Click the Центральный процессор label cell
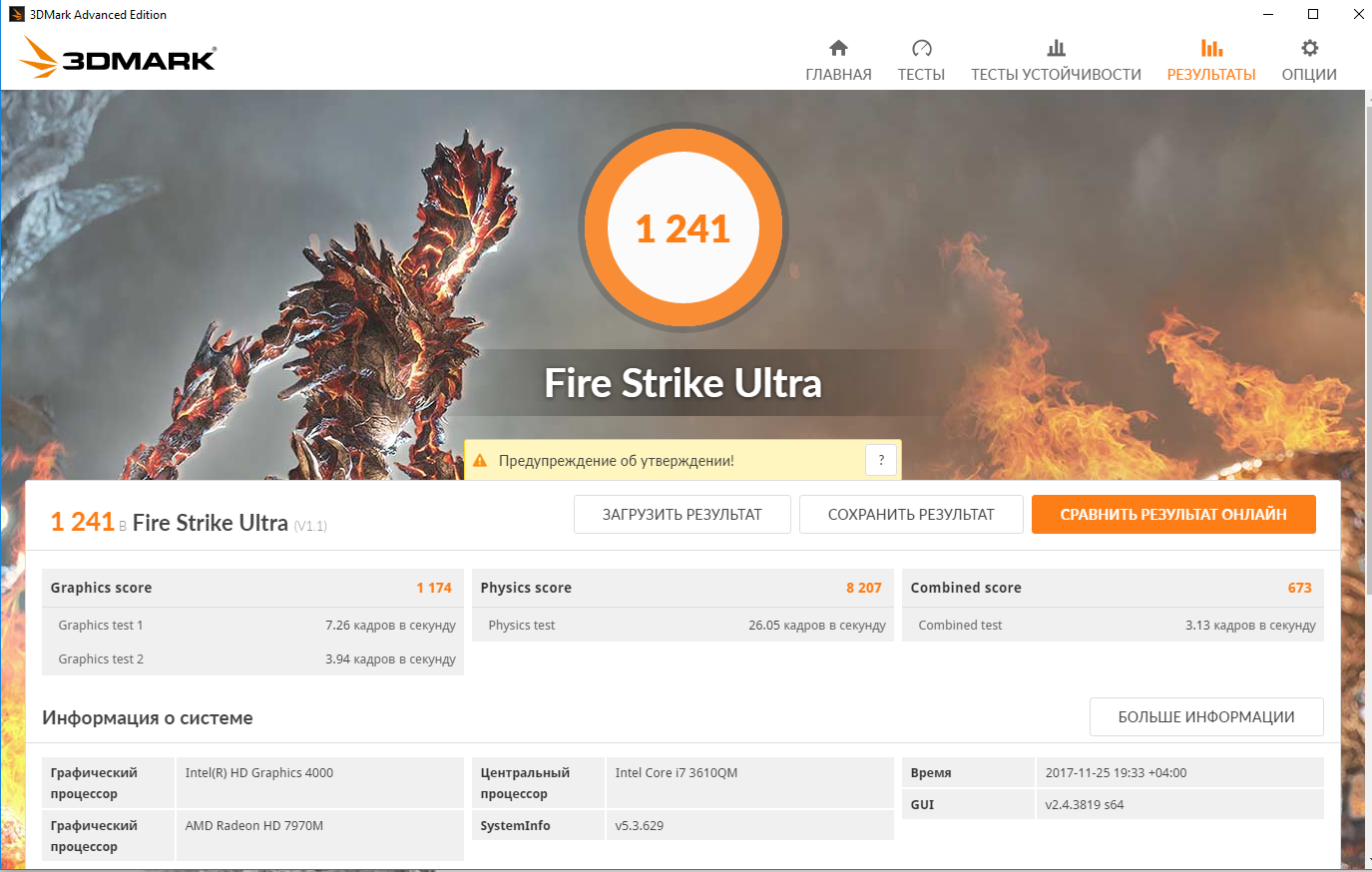The width and height of the screenshot is (1372, 872). click(539, 783)
